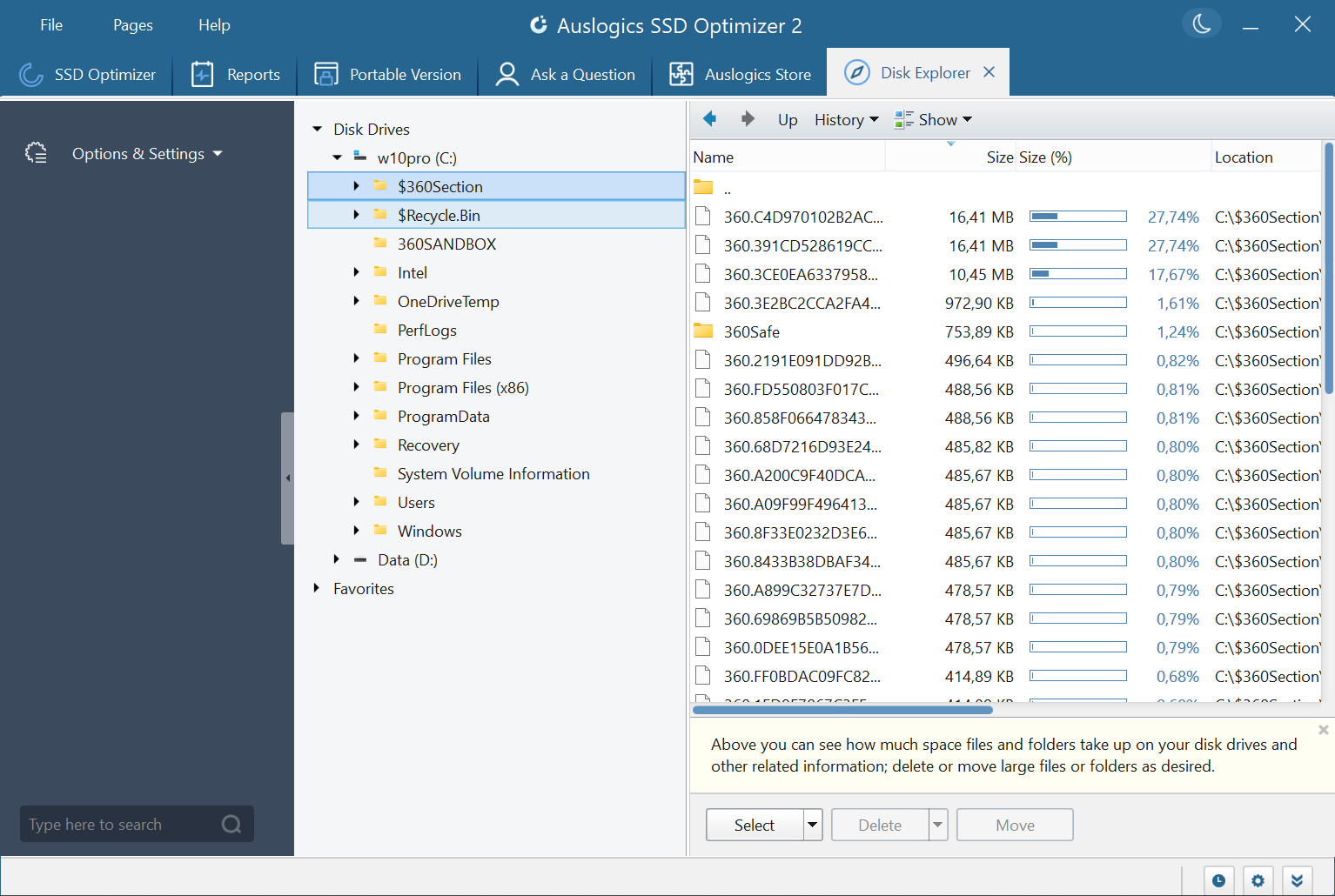The width and height of the screenshot is (1335, 896).
Task: Click the back navigation arrow
Action: tap(709, 118)
